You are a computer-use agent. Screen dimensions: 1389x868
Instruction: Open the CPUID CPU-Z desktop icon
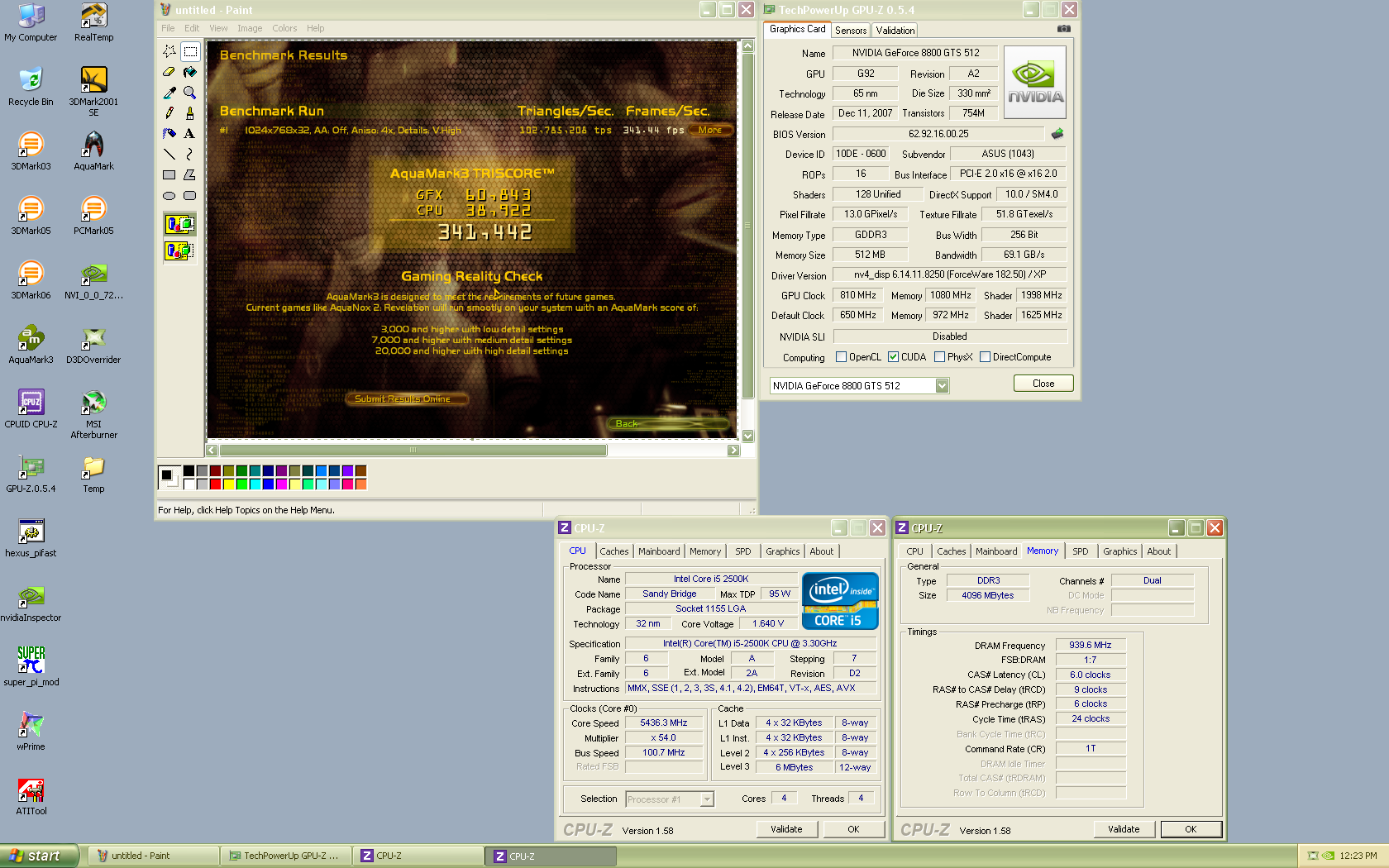(31, 408)
